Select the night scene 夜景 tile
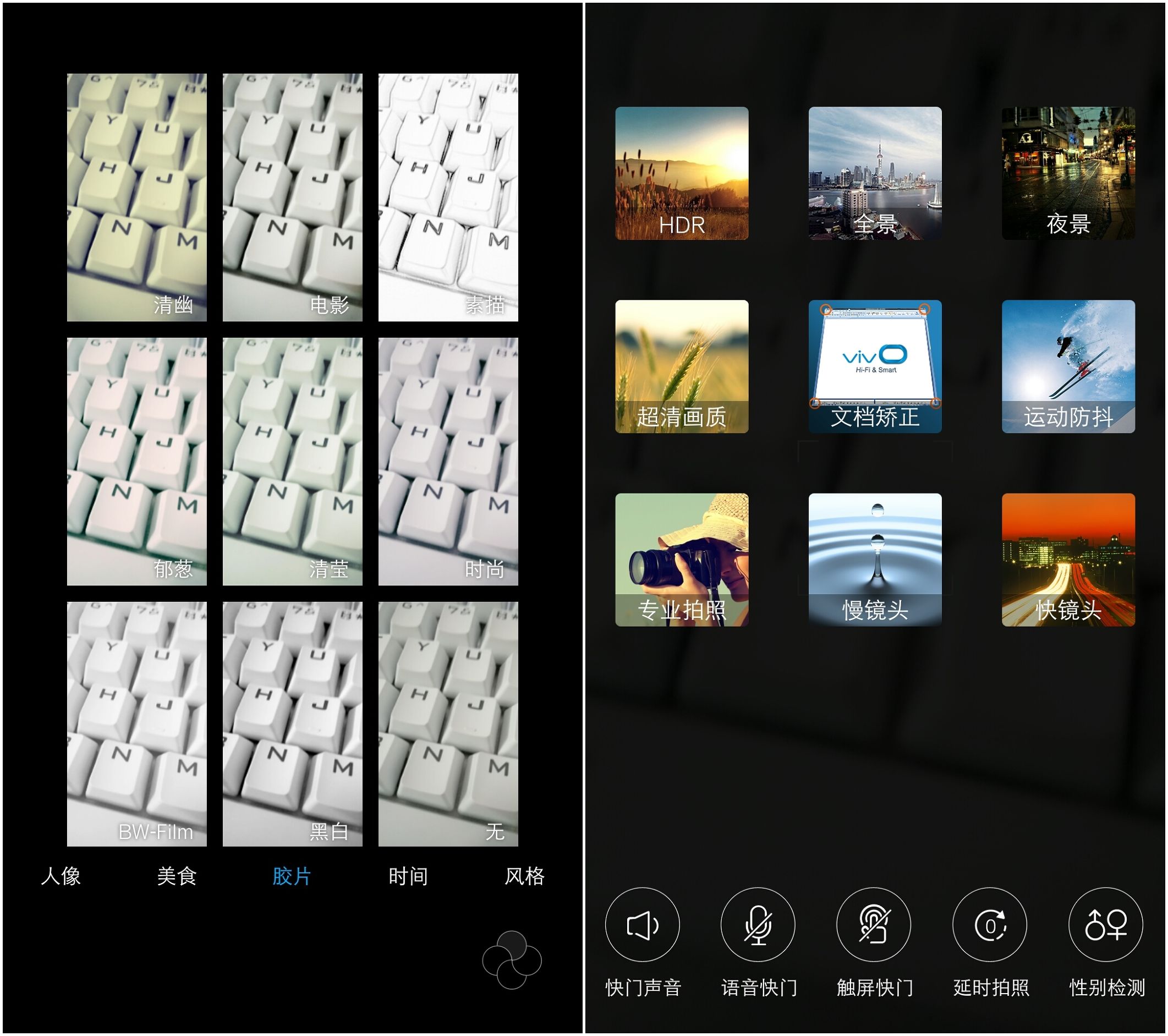The image size is (1168, 1036). [1068, 173]
